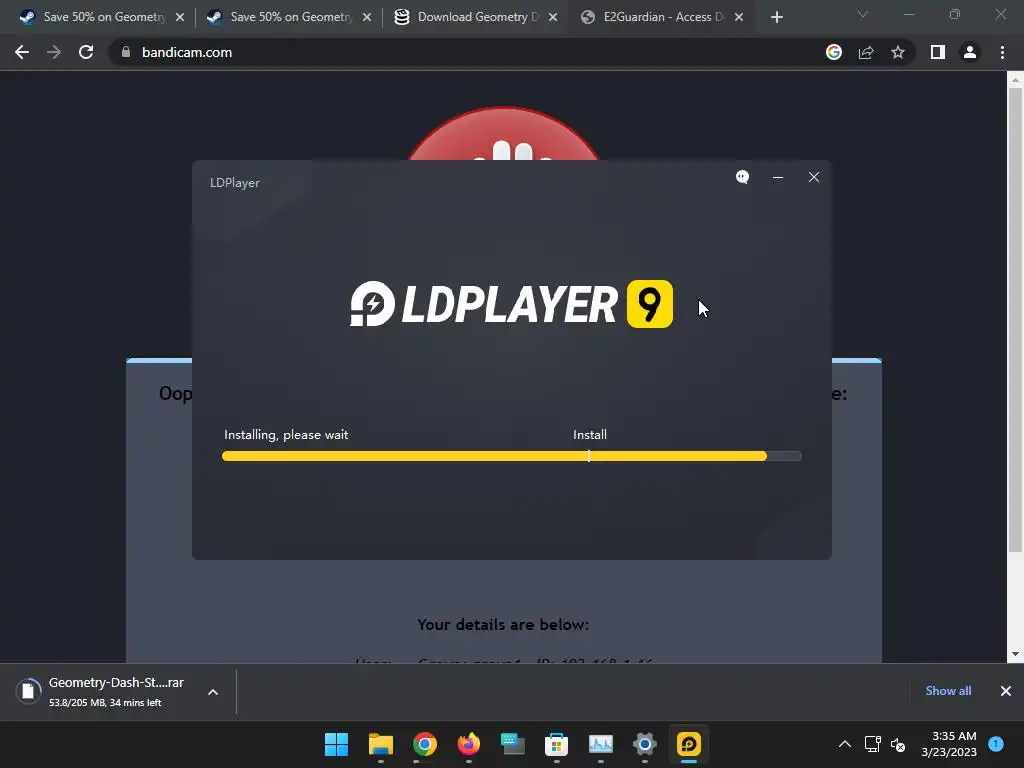Open the LDPlayer taskbar icon
This screenshot has width=1024, height=768.
pos(689,744)
